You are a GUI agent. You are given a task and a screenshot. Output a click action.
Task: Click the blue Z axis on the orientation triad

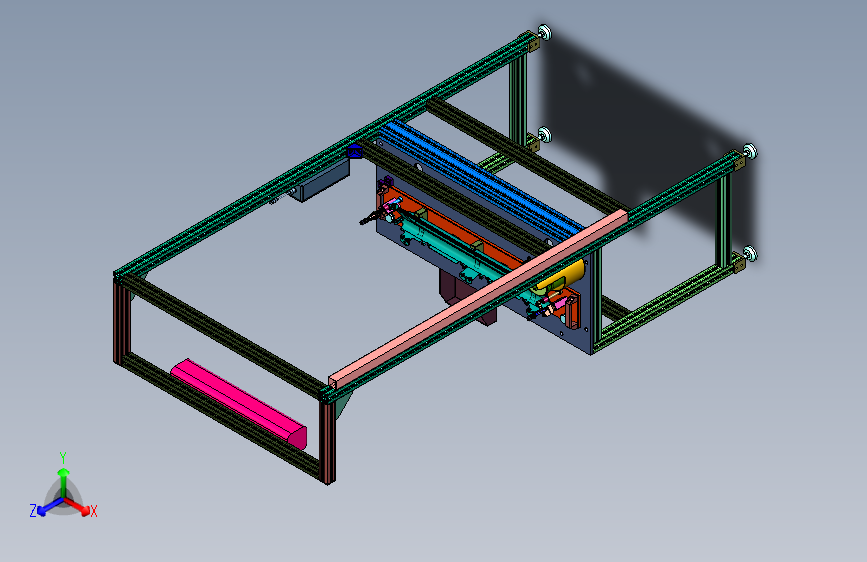[49, 506]
